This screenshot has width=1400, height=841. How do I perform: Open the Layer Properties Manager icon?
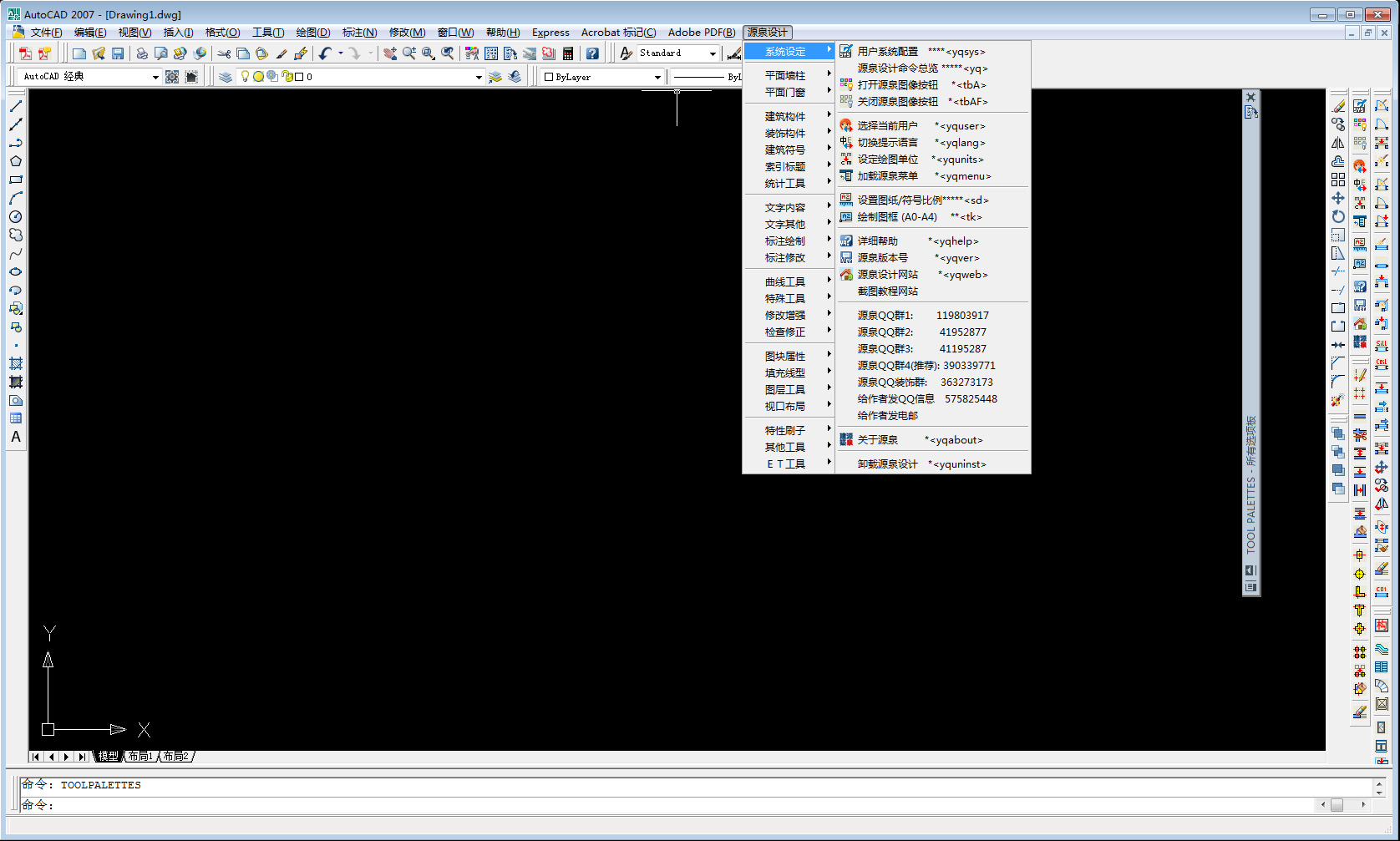point(226,77)
